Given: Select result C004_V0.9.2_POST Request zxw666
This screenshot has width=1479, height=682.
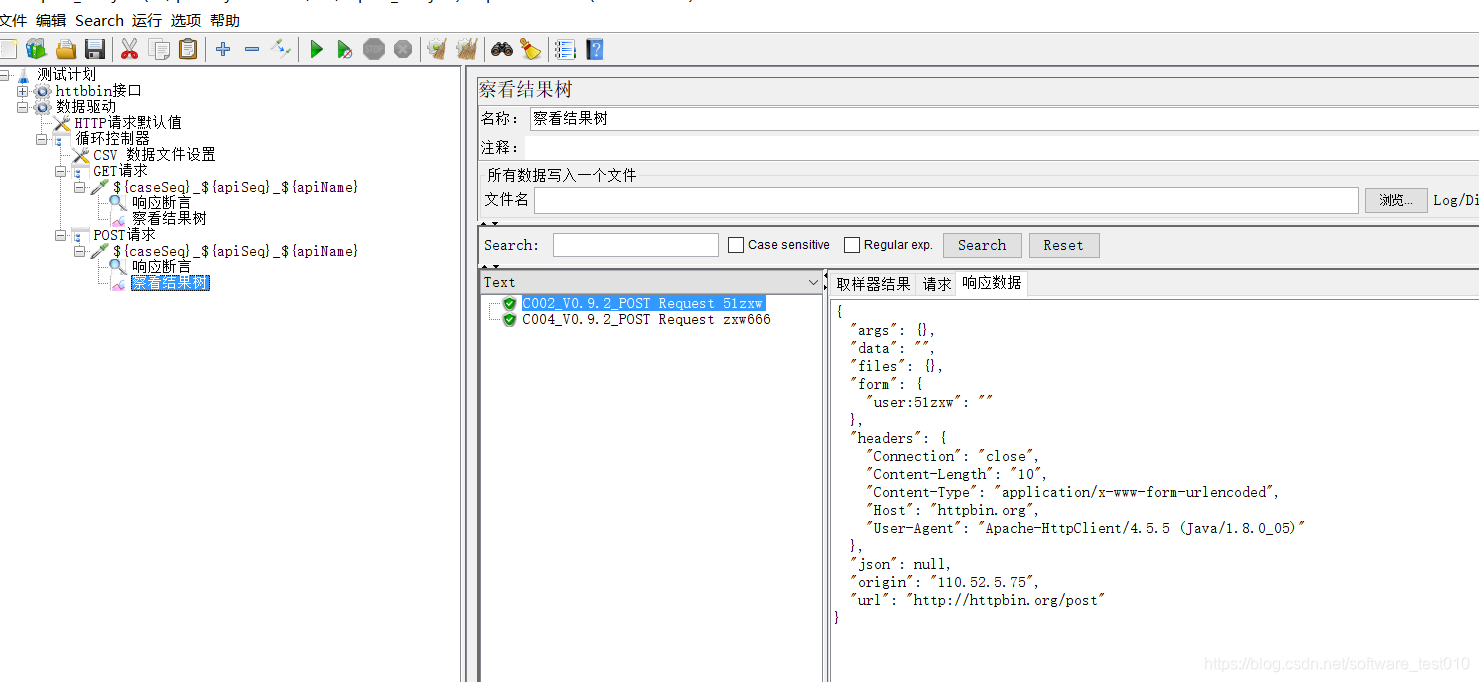Looking at the screenshot, I should [646, 320].
